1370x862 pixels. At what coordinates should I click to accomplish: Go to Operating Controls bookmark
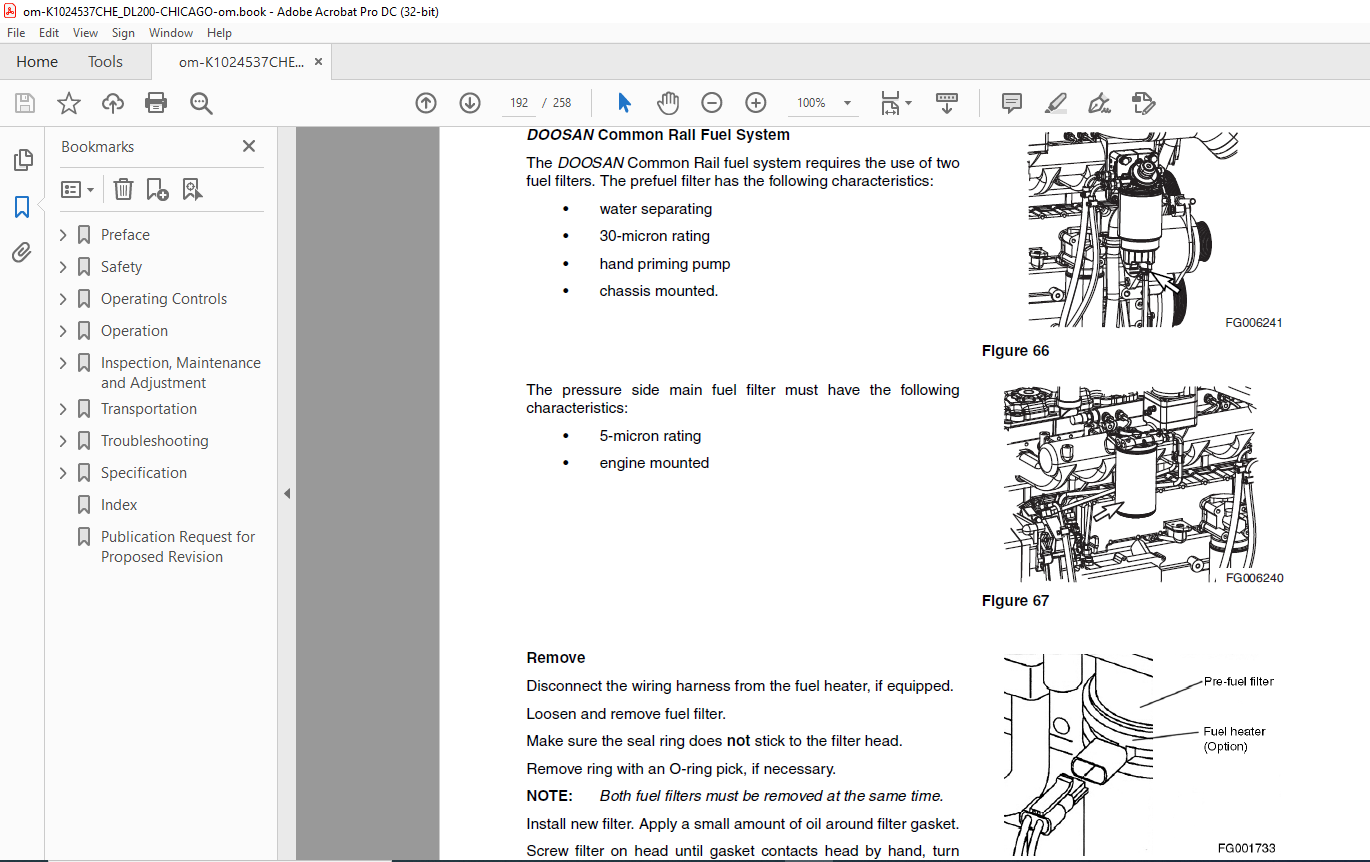pyautogui.click(x=164, y=299)
